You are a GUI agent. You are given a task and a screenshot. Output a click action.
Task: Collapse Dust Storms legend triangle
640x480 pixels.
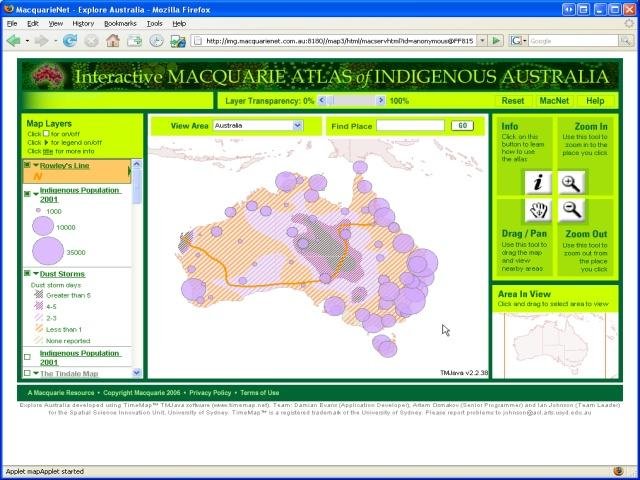[36, 273]
